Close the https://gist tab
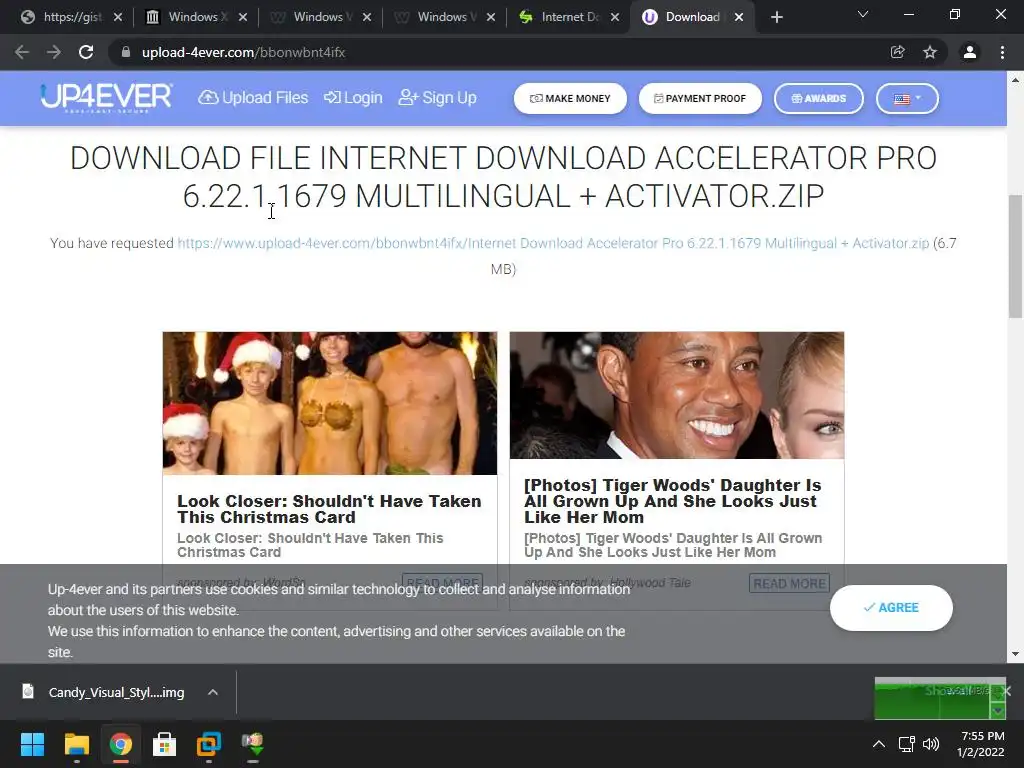The width and height of the screenshot is (1024, 768). click(x=118, y=18)
